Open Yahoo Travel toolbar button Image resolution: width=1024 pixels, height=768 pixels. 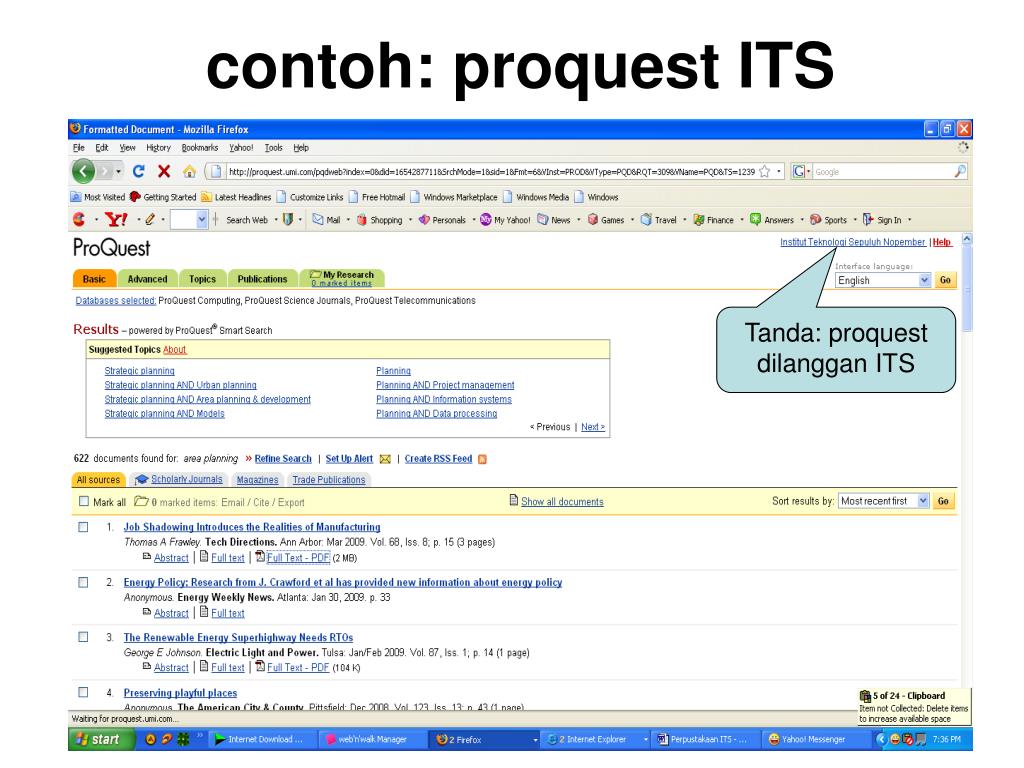(658, 220)
